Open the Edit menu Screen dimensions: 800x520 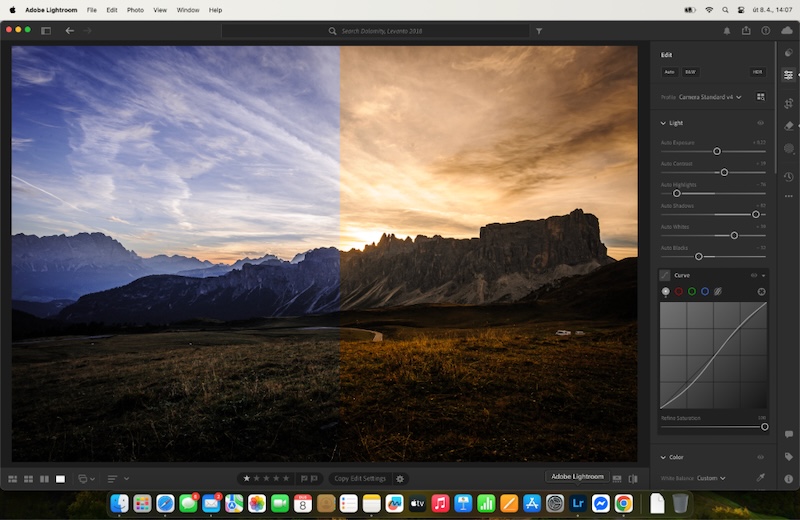[x=112, y=10]
